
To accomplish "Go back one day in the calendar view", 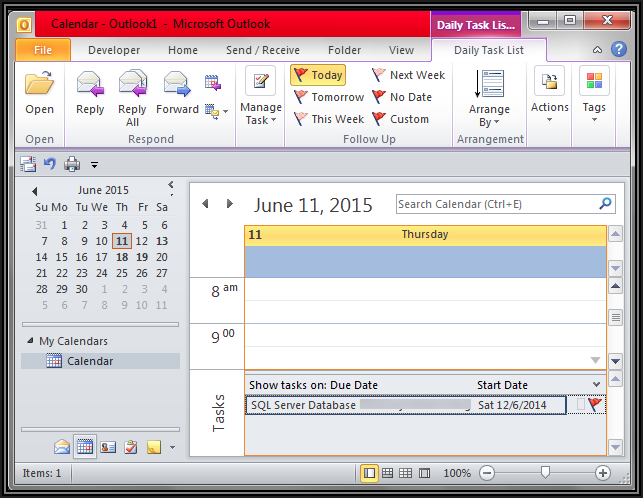I will [x=205, y=203].
